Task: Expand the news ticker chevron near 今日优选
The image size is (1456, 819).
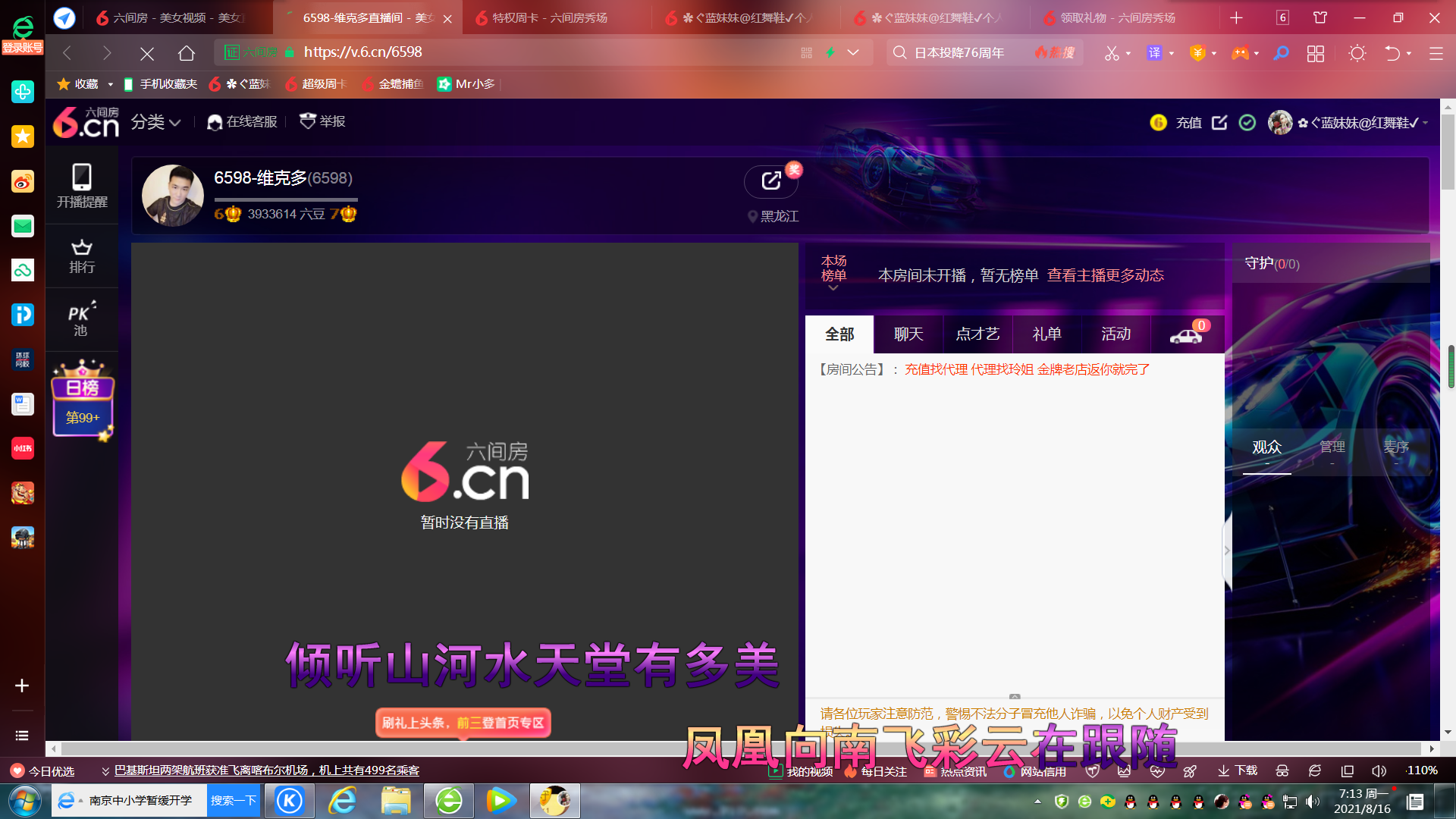Action: click(105, 771)
